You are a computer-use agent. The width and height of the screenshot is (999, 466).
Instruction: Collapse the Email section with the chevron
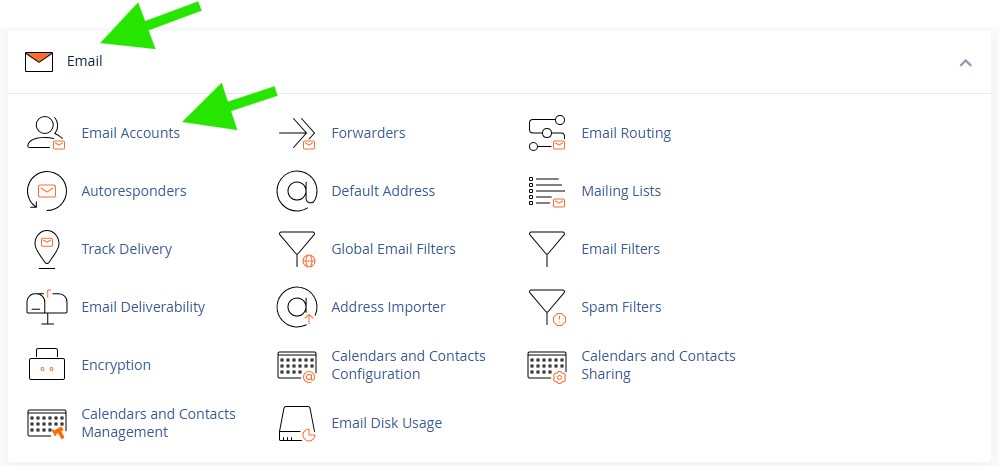pyautogui.click(x=965, y=62)
